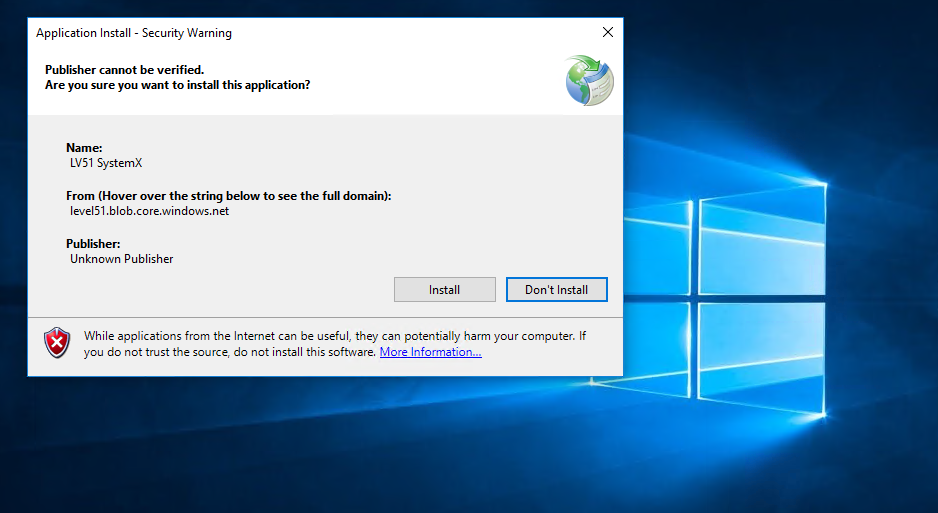Click the 'From (Hover over the string' label
The height and width of the screenshot is (513, 938).
[x=228, y=196]
